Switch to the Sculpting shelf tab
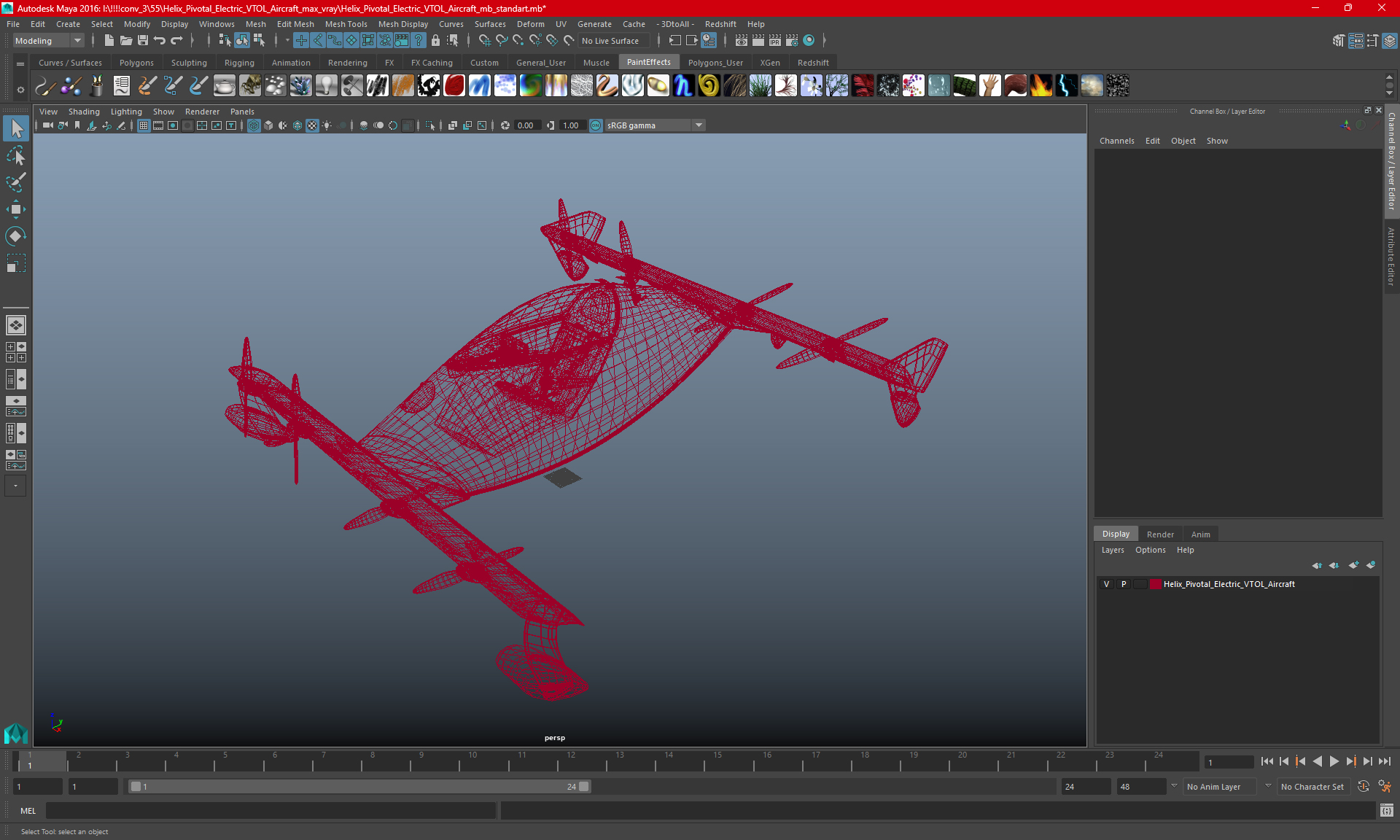This screenshot has width=1400, height=840. [189, 63]
